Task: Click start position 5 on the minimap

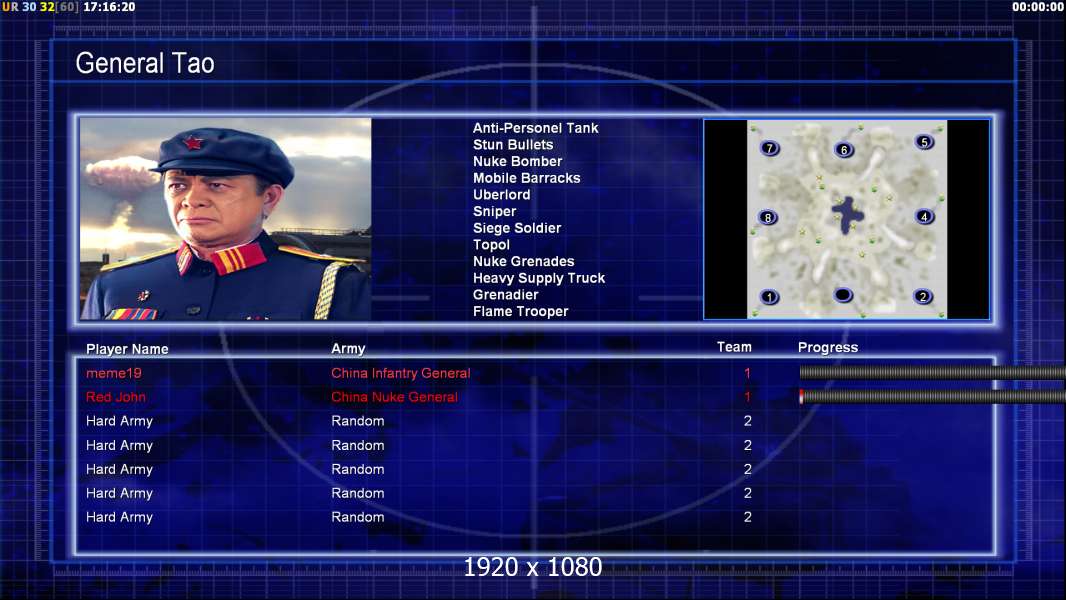Action: coord(924,142)
